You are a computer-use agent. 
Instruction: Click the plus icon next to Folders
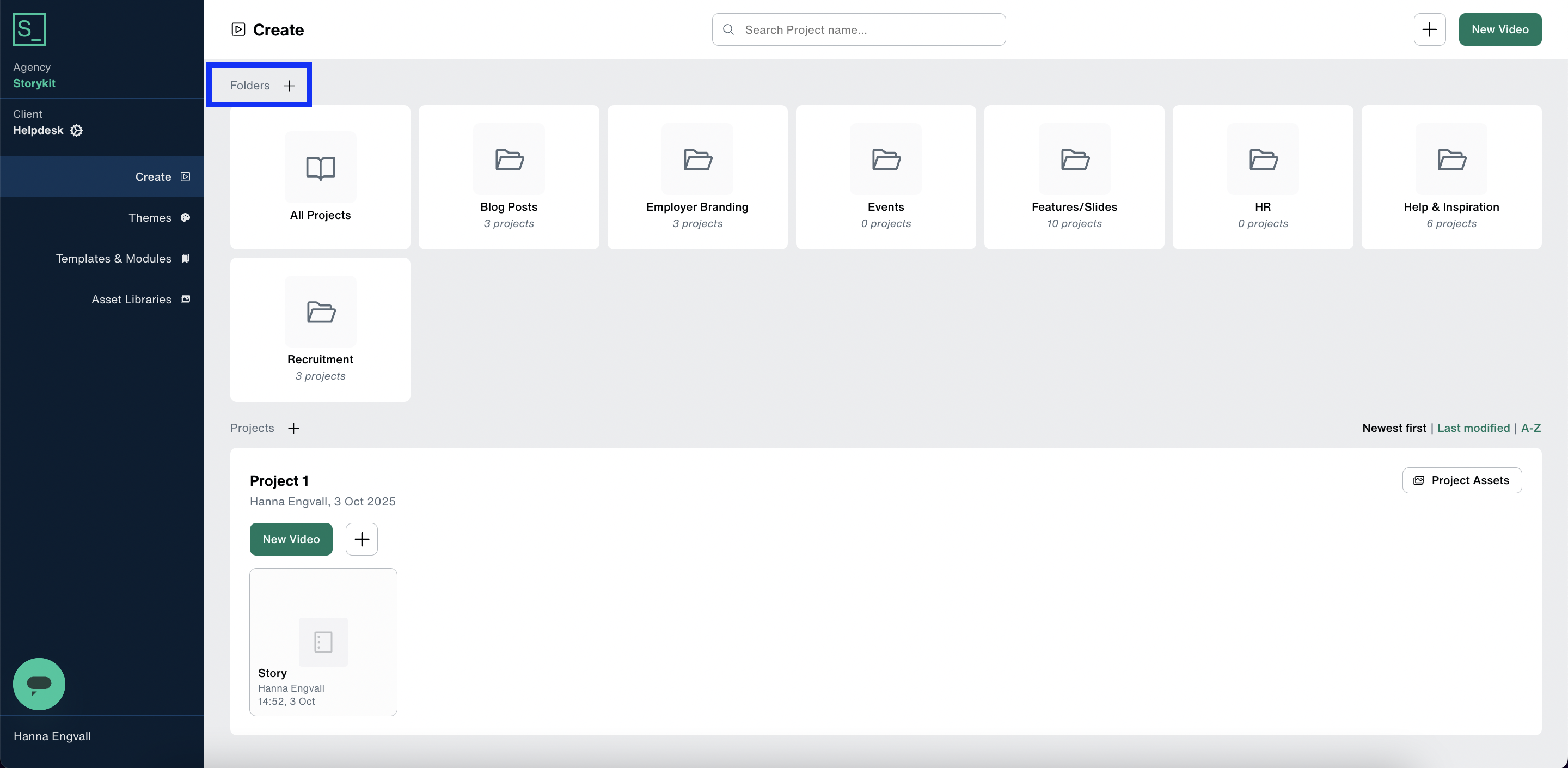point(289,86)
